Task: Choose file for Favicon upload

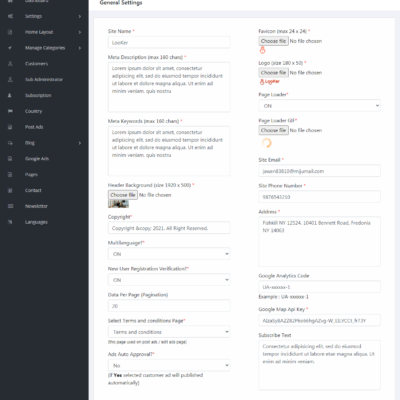Action: click(273, 41)
